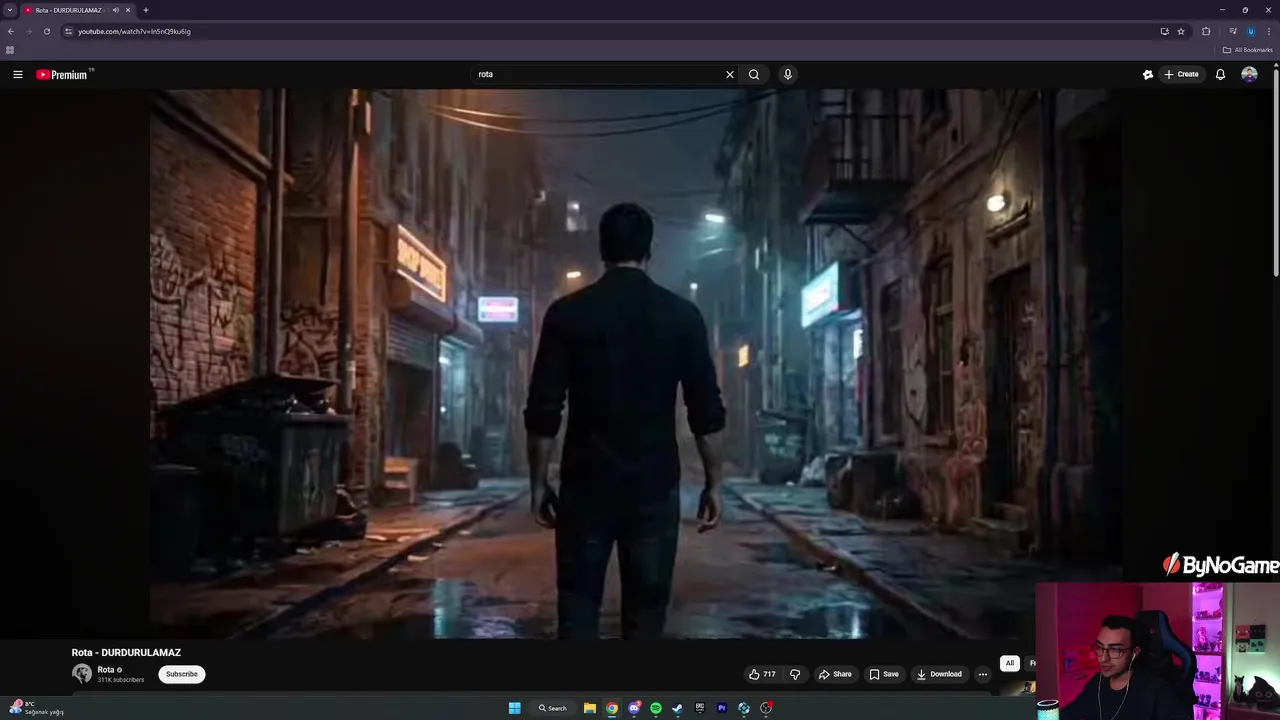The image size is (1280, 720).
Task: Install app icon in address bar
Action: tap(1164, 31)
